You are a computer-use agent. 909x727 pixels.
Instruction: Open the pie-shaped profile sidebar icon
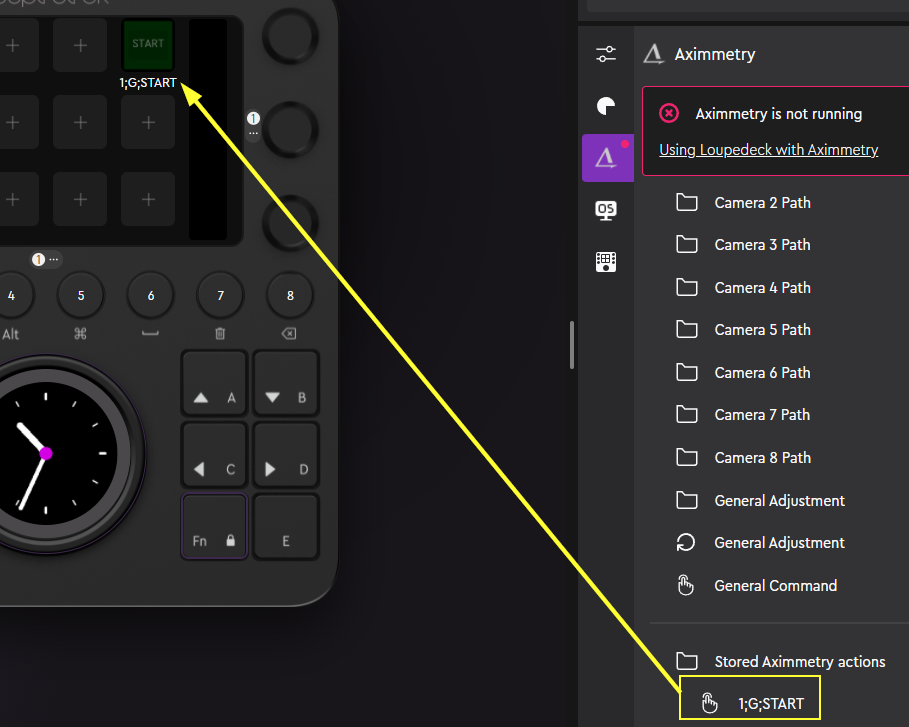pyautogui.click(x=606, y=106)
